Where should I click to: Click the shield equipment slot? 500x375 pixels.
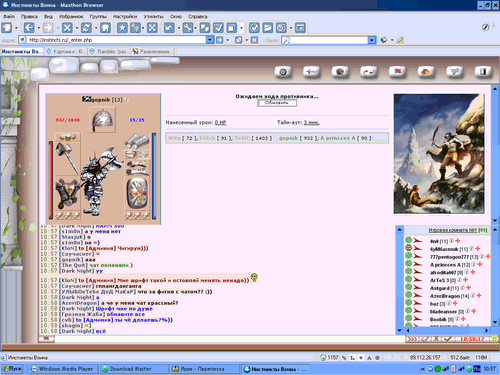[x=137, y=194]
